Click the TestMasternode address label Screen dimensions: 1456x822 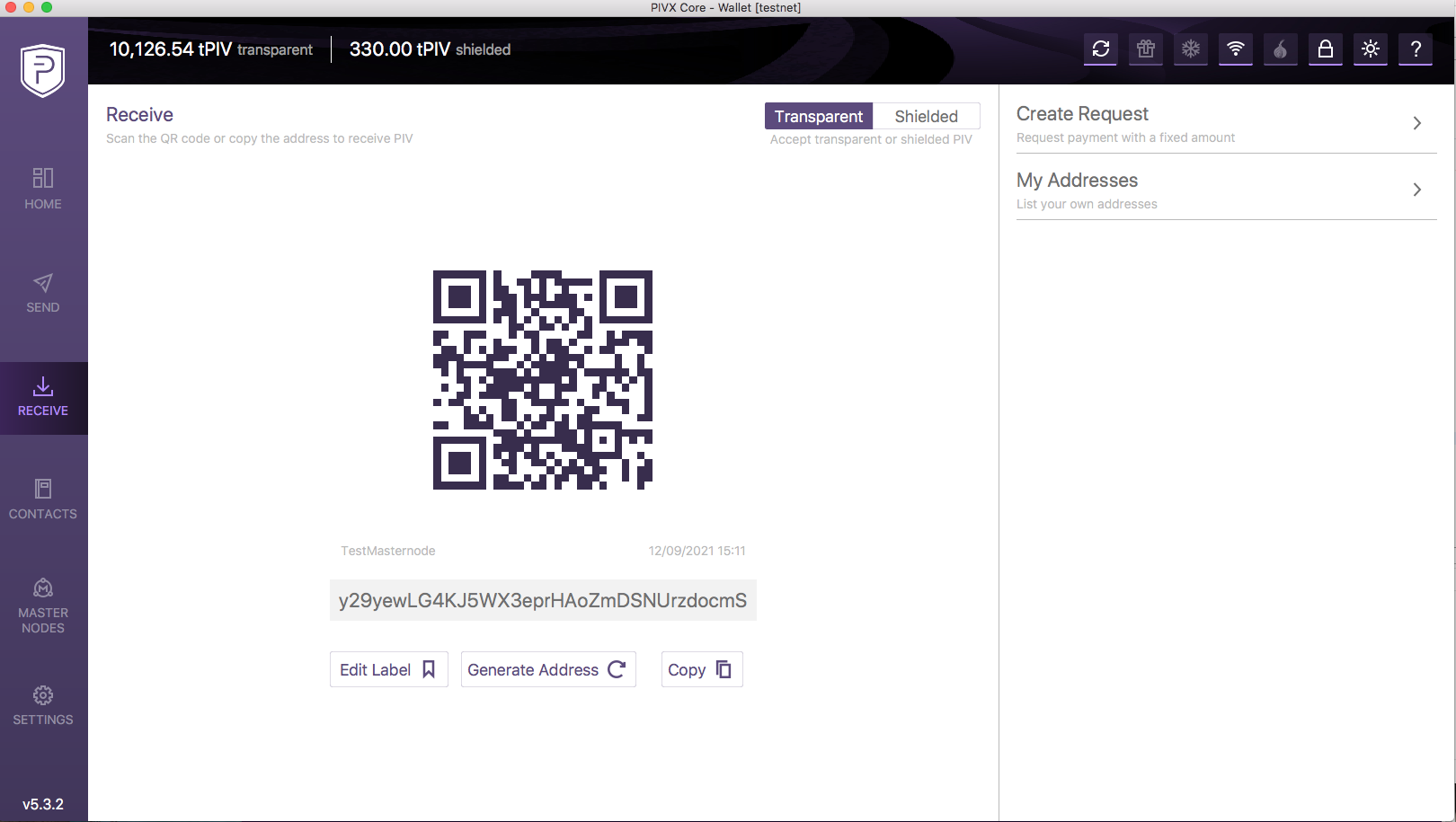tap(388, 551)
